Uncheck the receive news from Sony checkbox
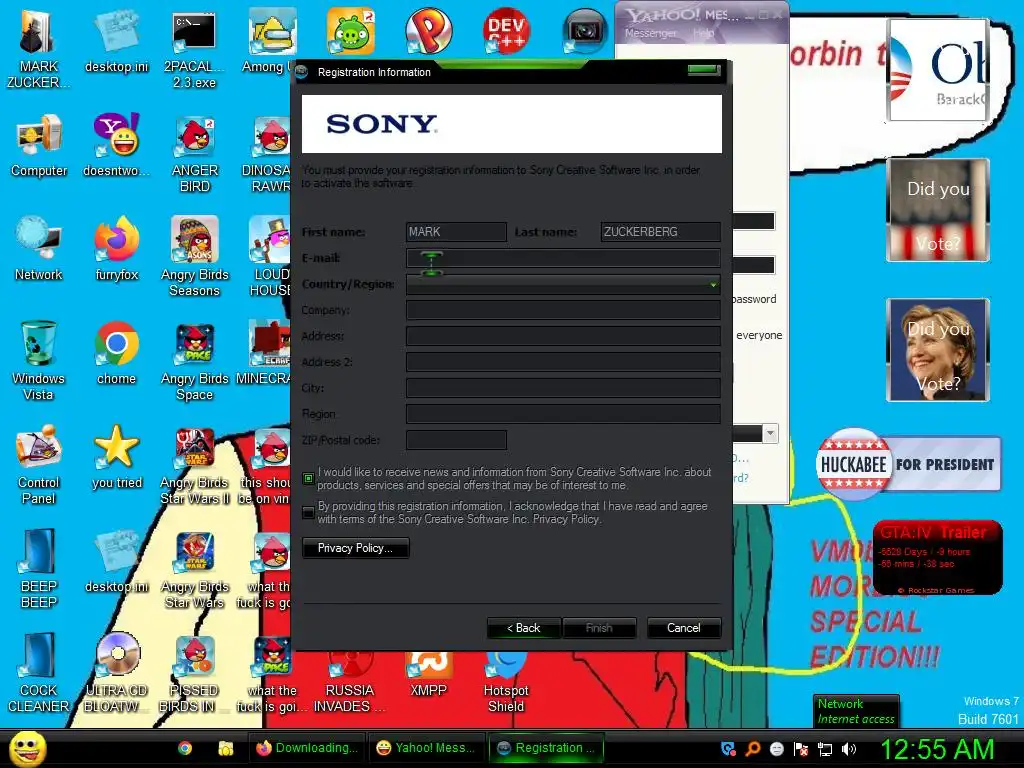1024x768 pixels. 308,479
